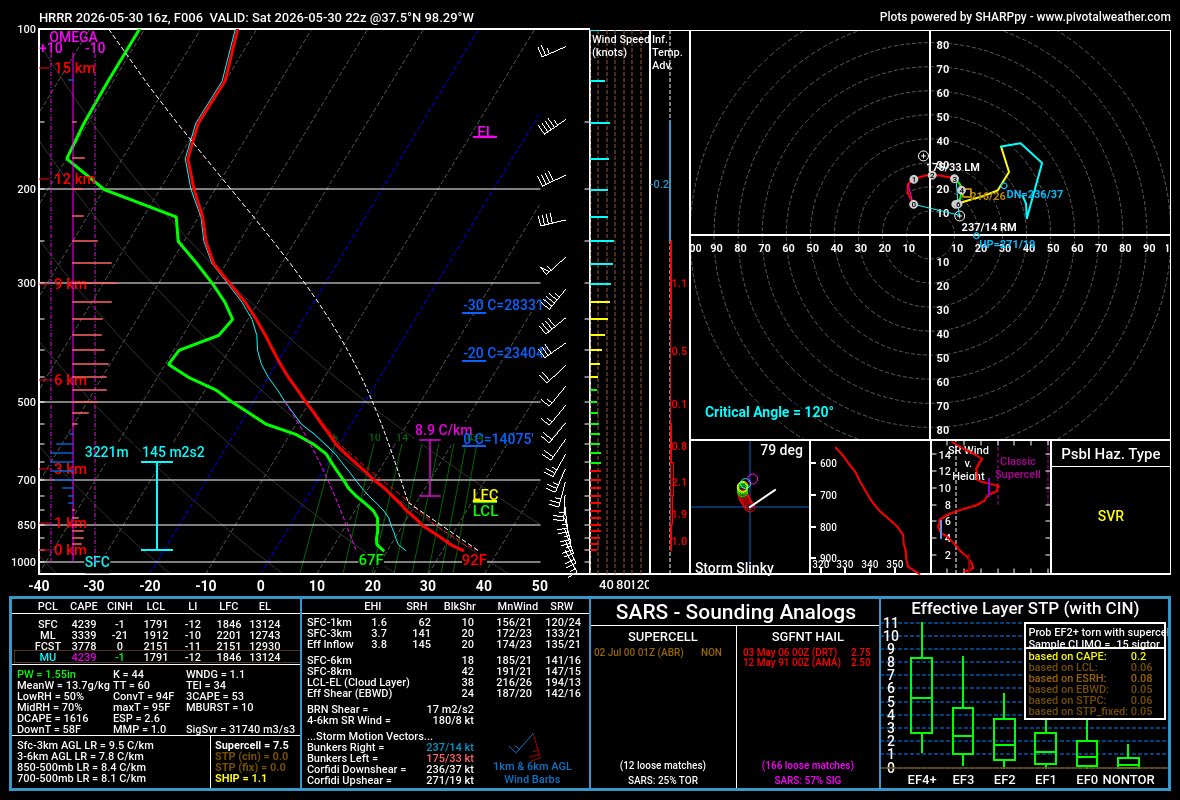
Task: Click the SARS: 25% TOR text
Action: pos(663,780)
